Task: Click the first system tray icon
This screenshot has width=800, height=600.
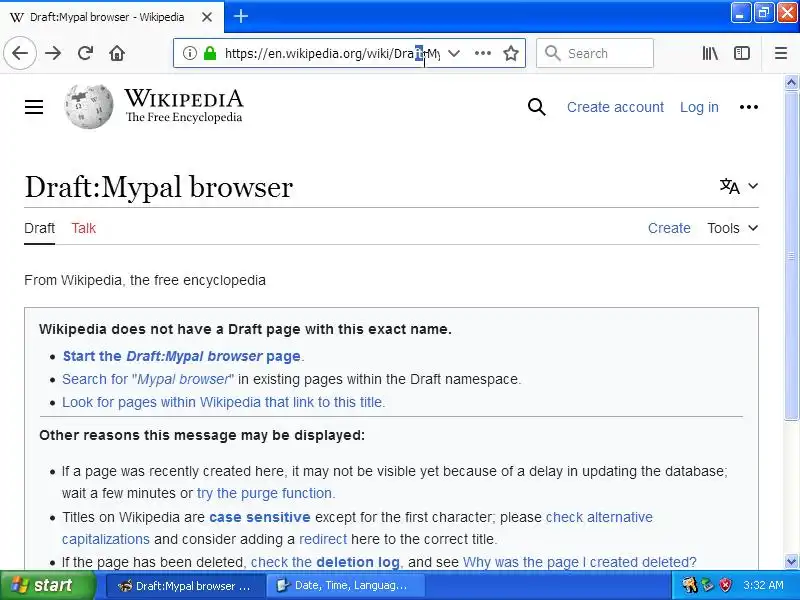Action: [690, 585]
